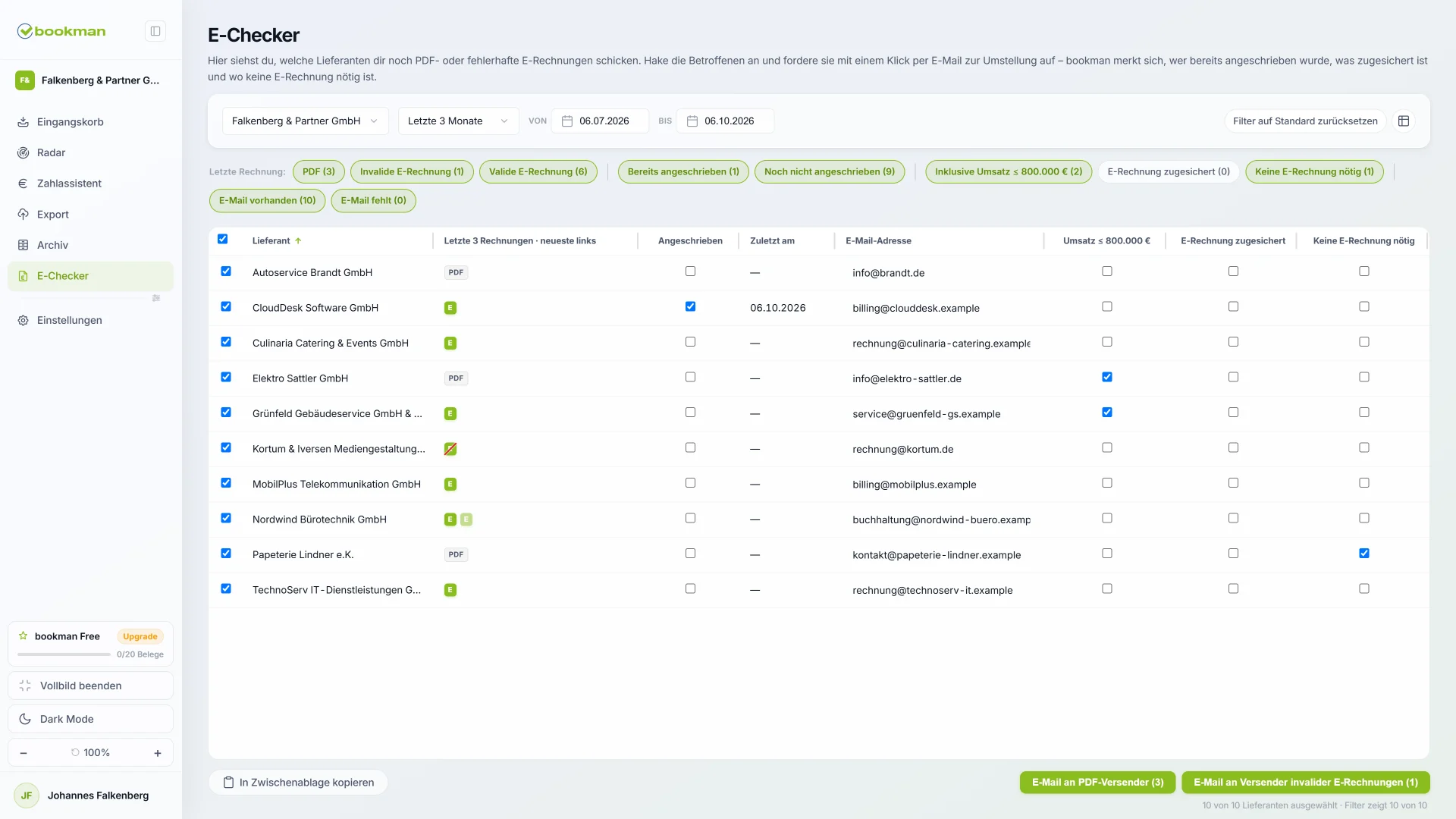Screen dimensions: 1456x819
Task: Click the calendar icon in the BIS date field
Action: click(692, 121)
